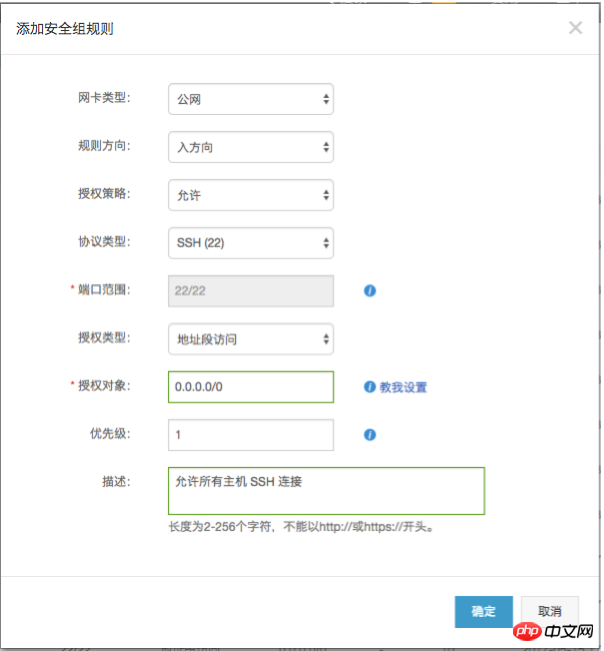Open the 协议类型 dropdown showing SSH (22)
This screenshot has height=651, width=604.
pos(251,243)
